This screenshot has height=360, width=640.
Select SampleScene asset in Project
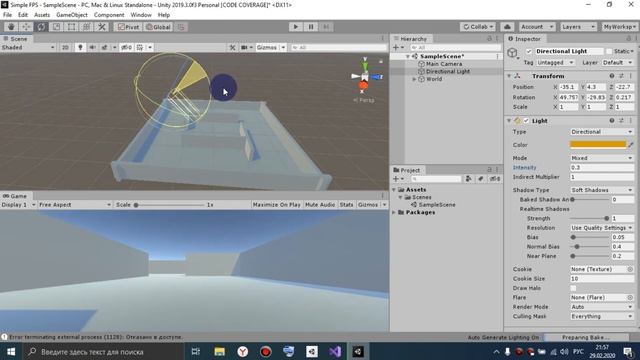tap(437, 205)
